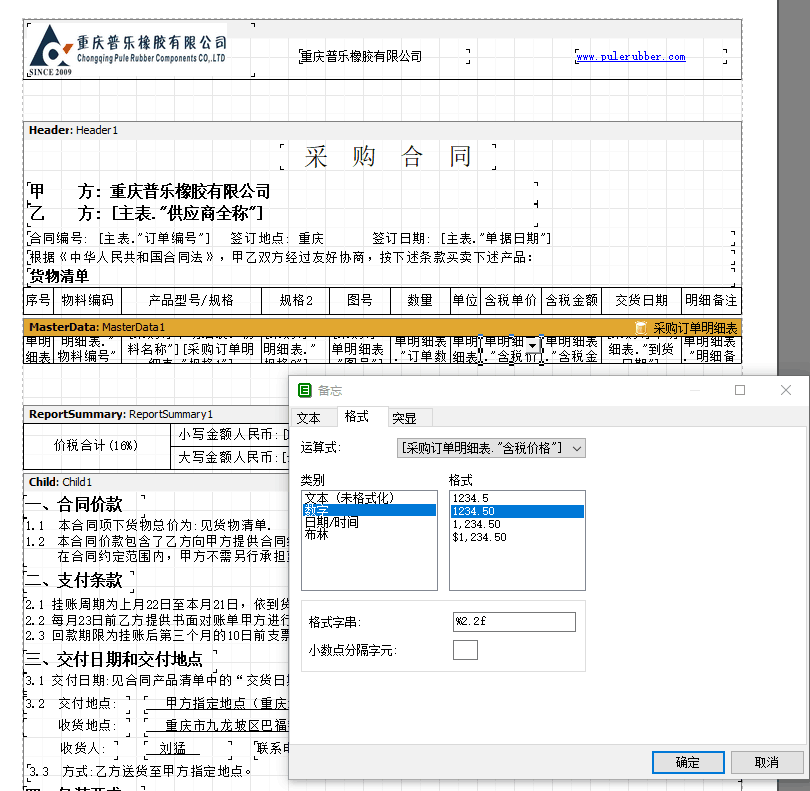The height and width of the screenshot is (791, 810).
Task: Select the 3.3 方式 delivery line
Action: click(x=140, y=771)
